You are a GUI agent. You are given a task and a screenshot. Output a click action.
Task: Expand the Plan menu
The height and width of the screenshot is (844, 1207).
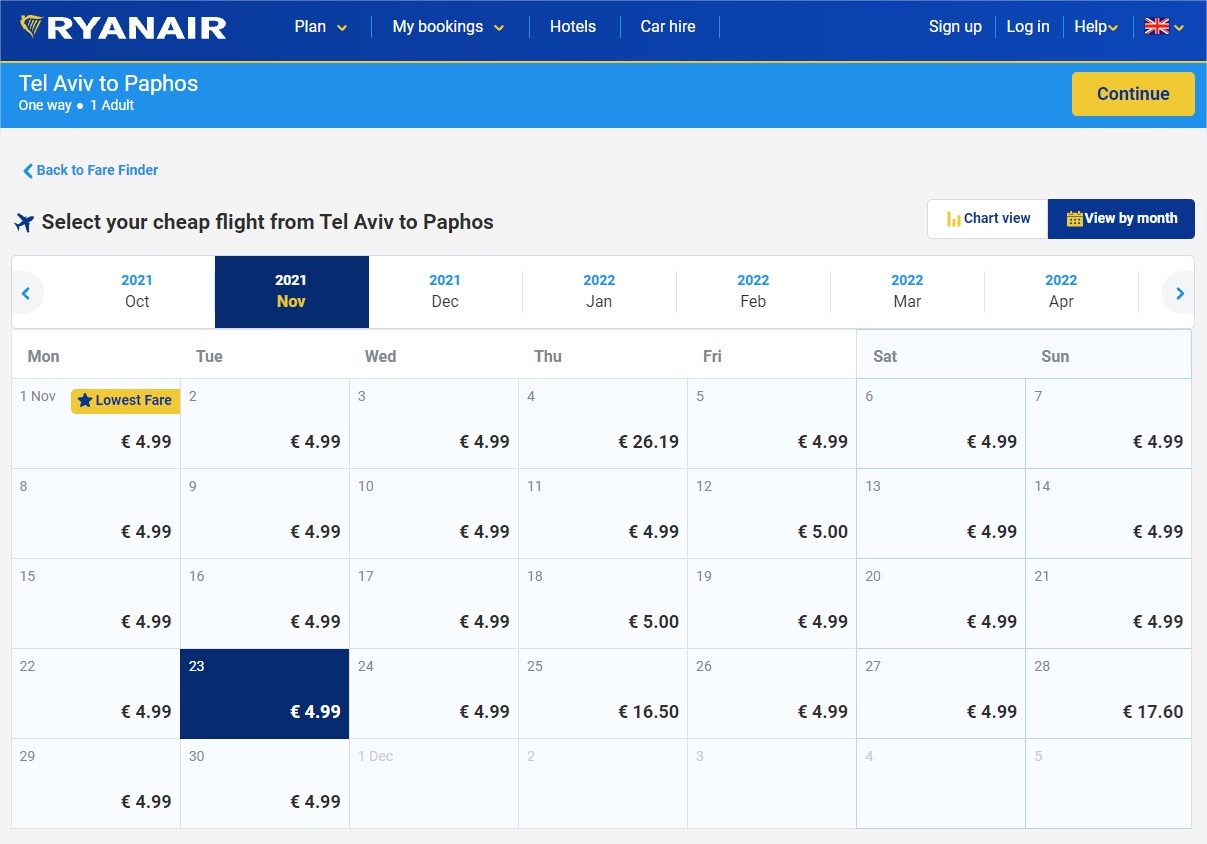tap(321, 27)
